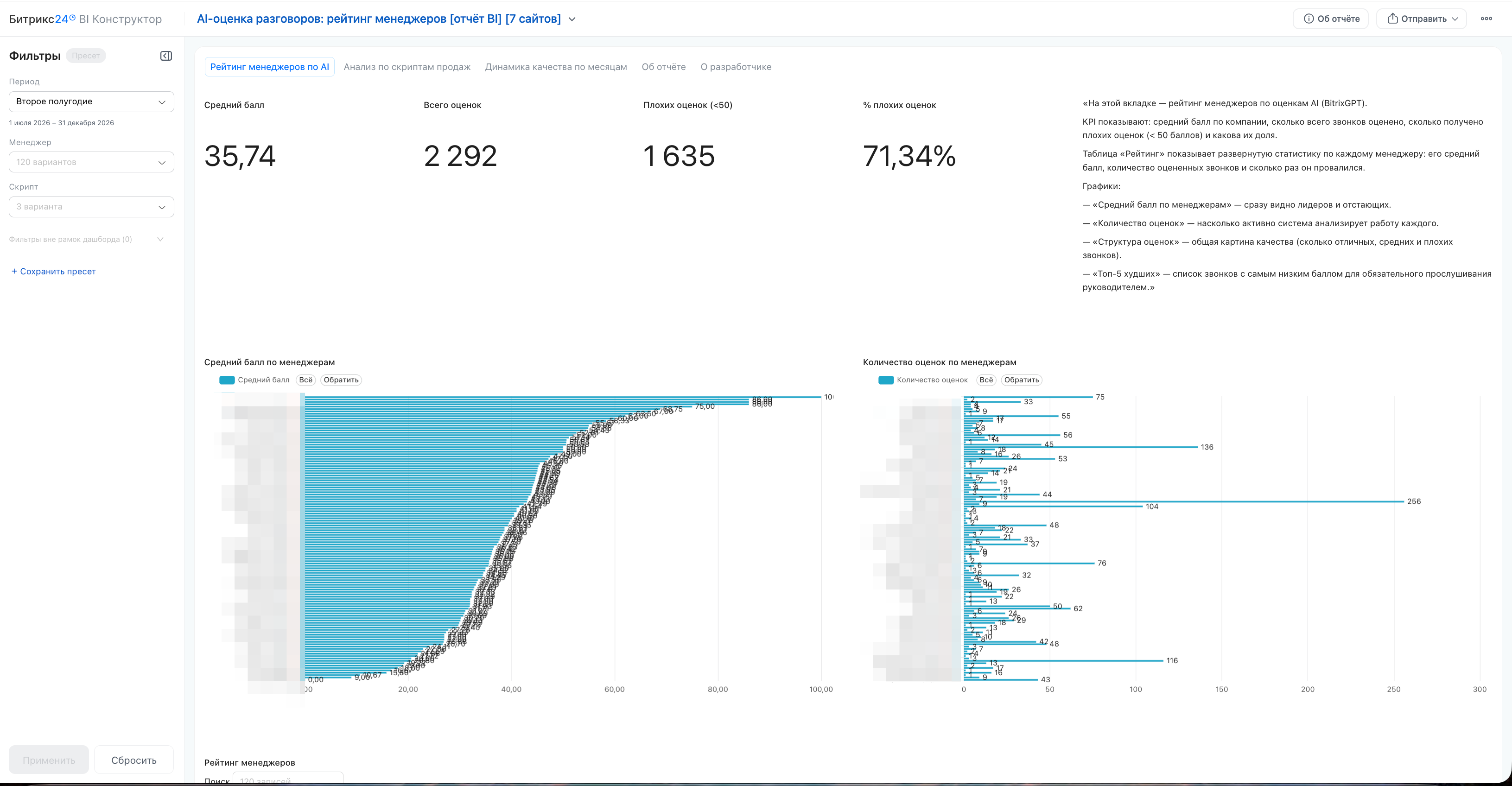1512x786 pixels.
Task: Toggle the Количество оценок legend color swatch
Action: coord(886,380)
